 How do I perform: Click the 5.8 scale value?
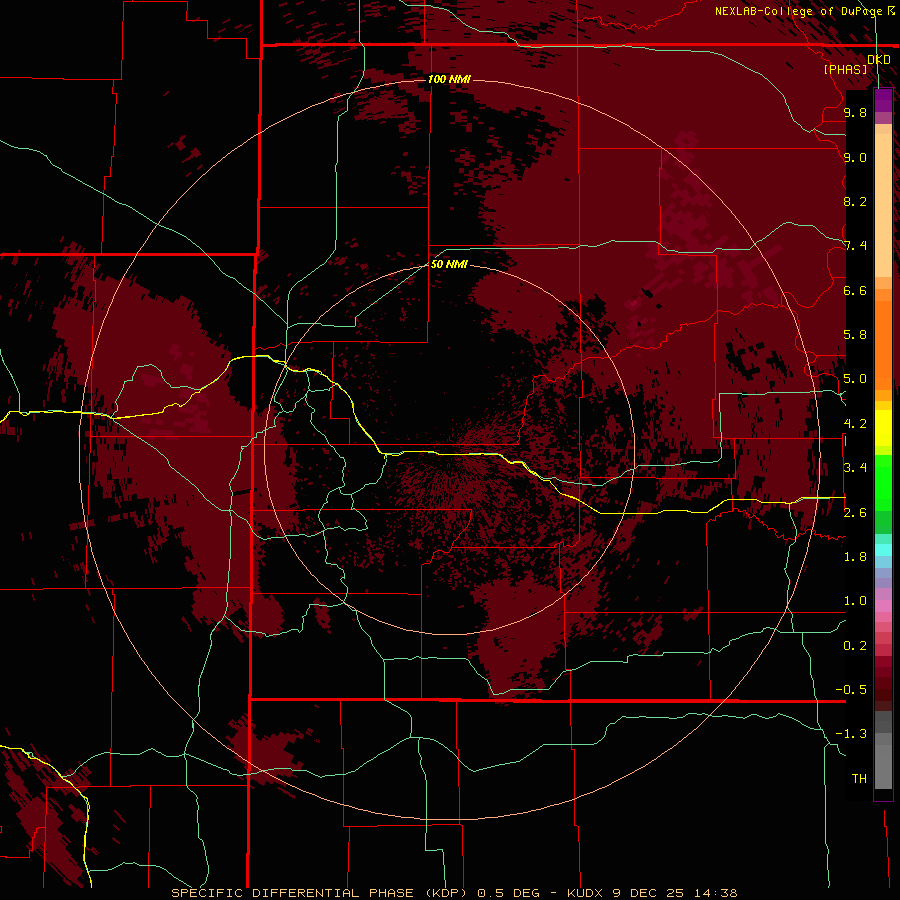(855, 335)
